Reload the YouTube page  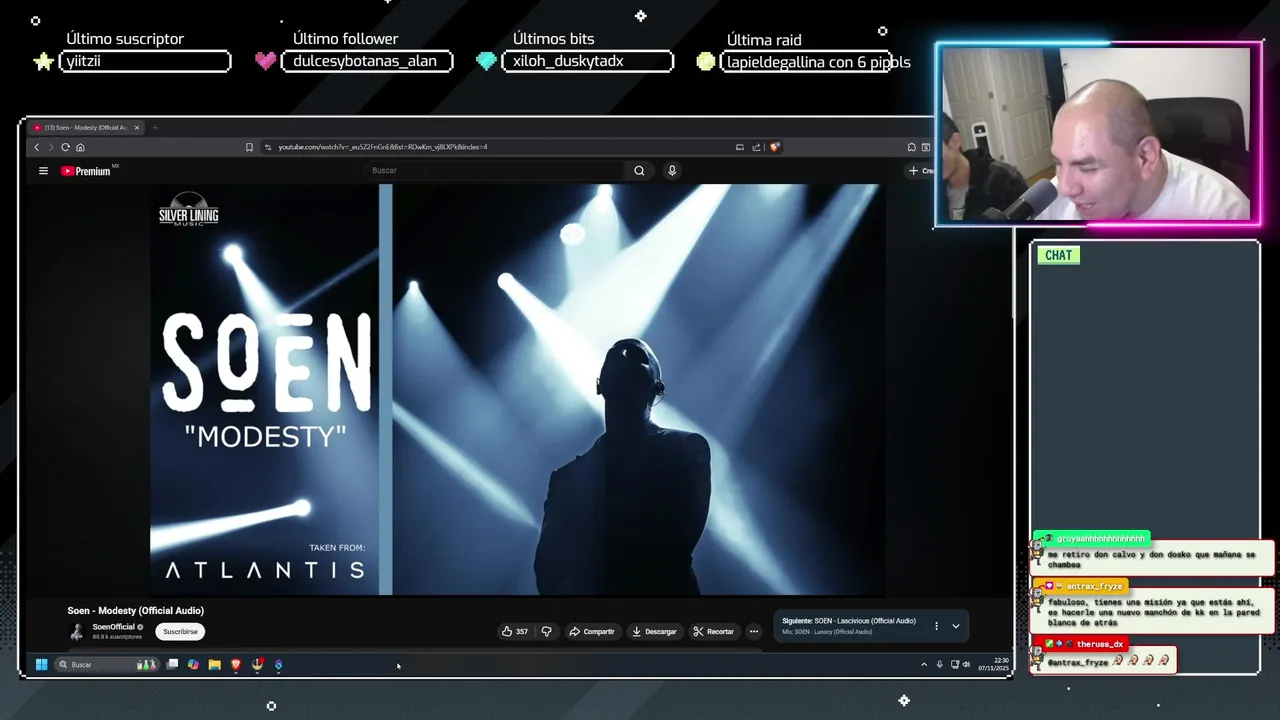(65, 147)
